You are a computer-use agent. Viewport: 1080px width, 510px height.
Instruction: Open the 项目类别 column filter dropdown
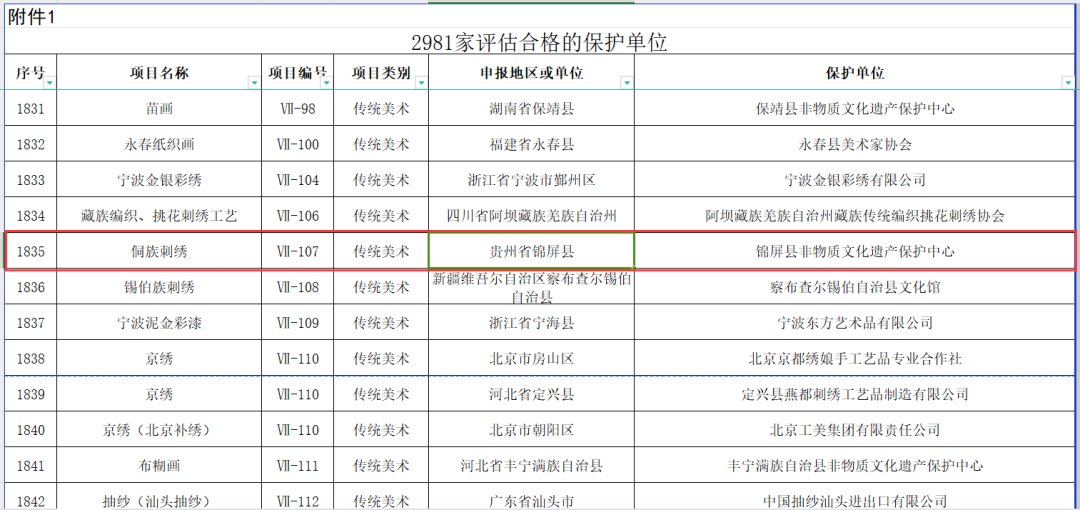click(x=421, y=83)
